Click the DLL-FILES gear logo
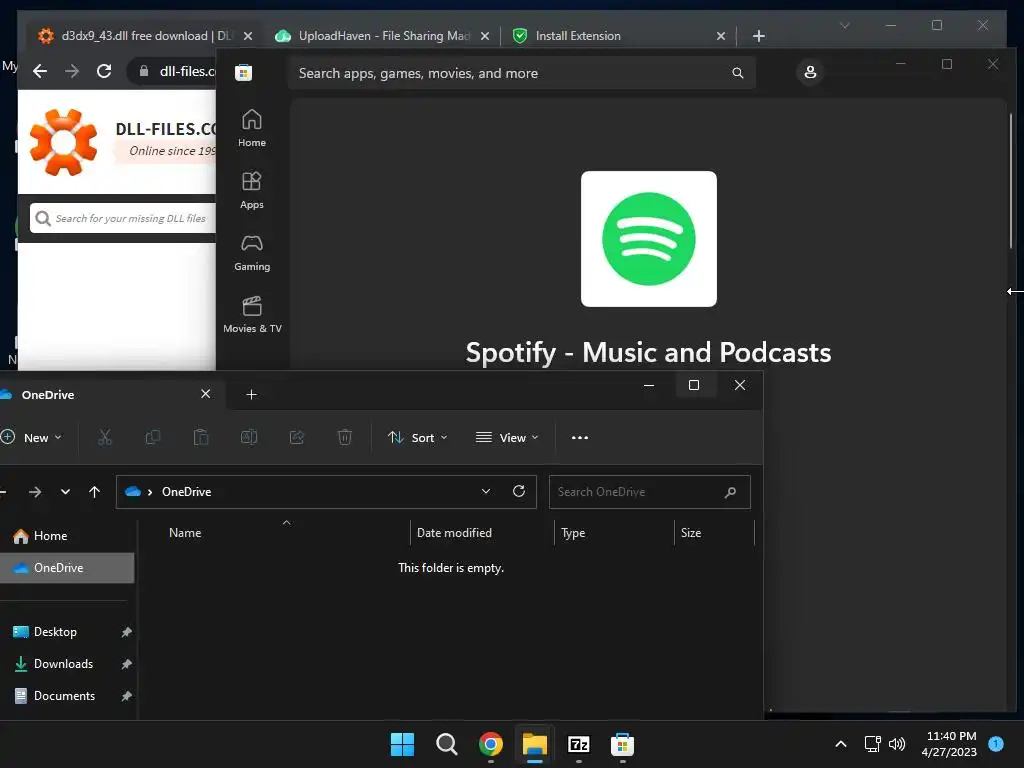Image resolution: width=1024 pixels, height=768 pixels. (x=63, y=142)
